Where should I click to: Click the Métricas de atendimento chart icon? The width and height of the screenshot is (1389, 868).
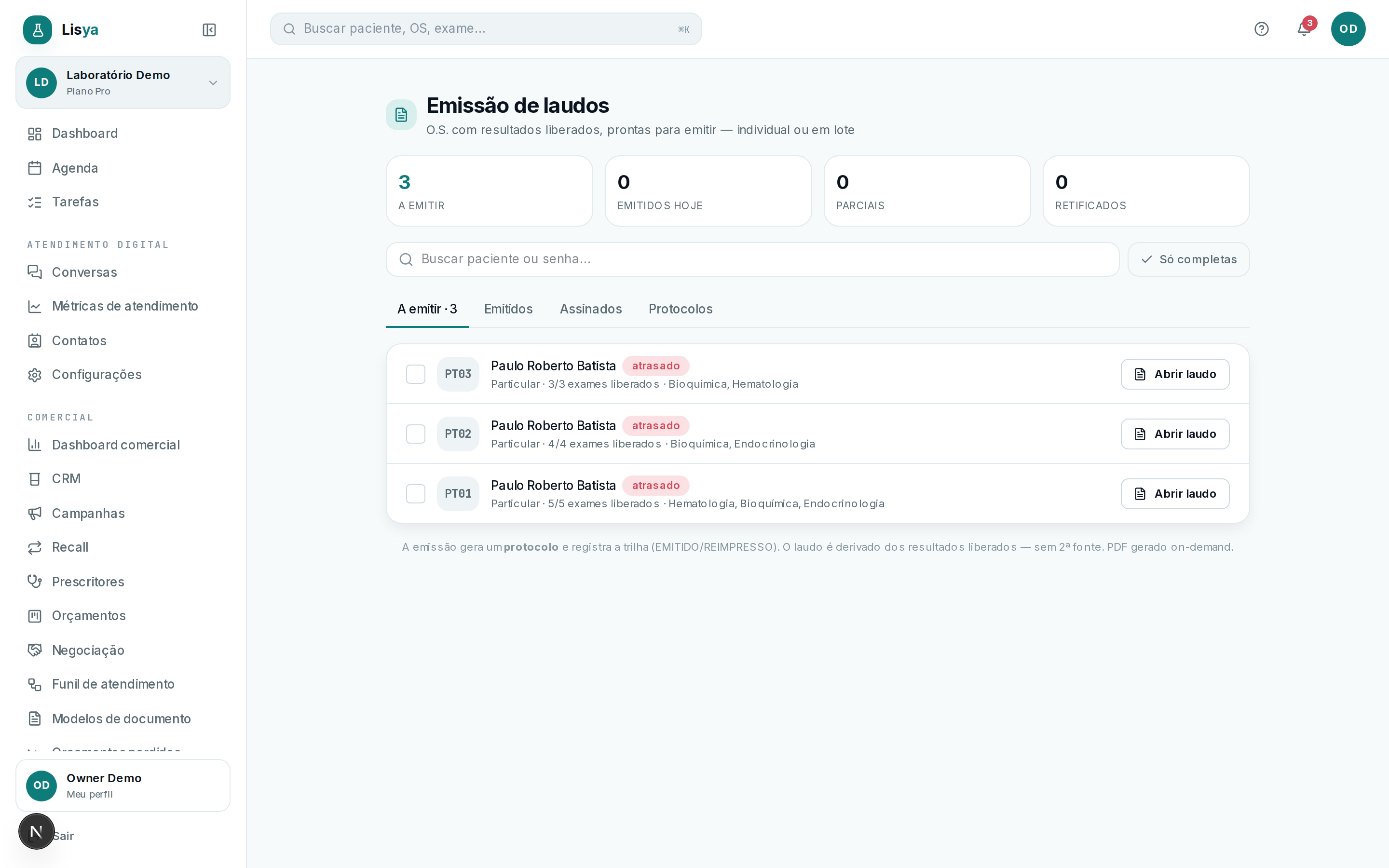click(34, 306)
